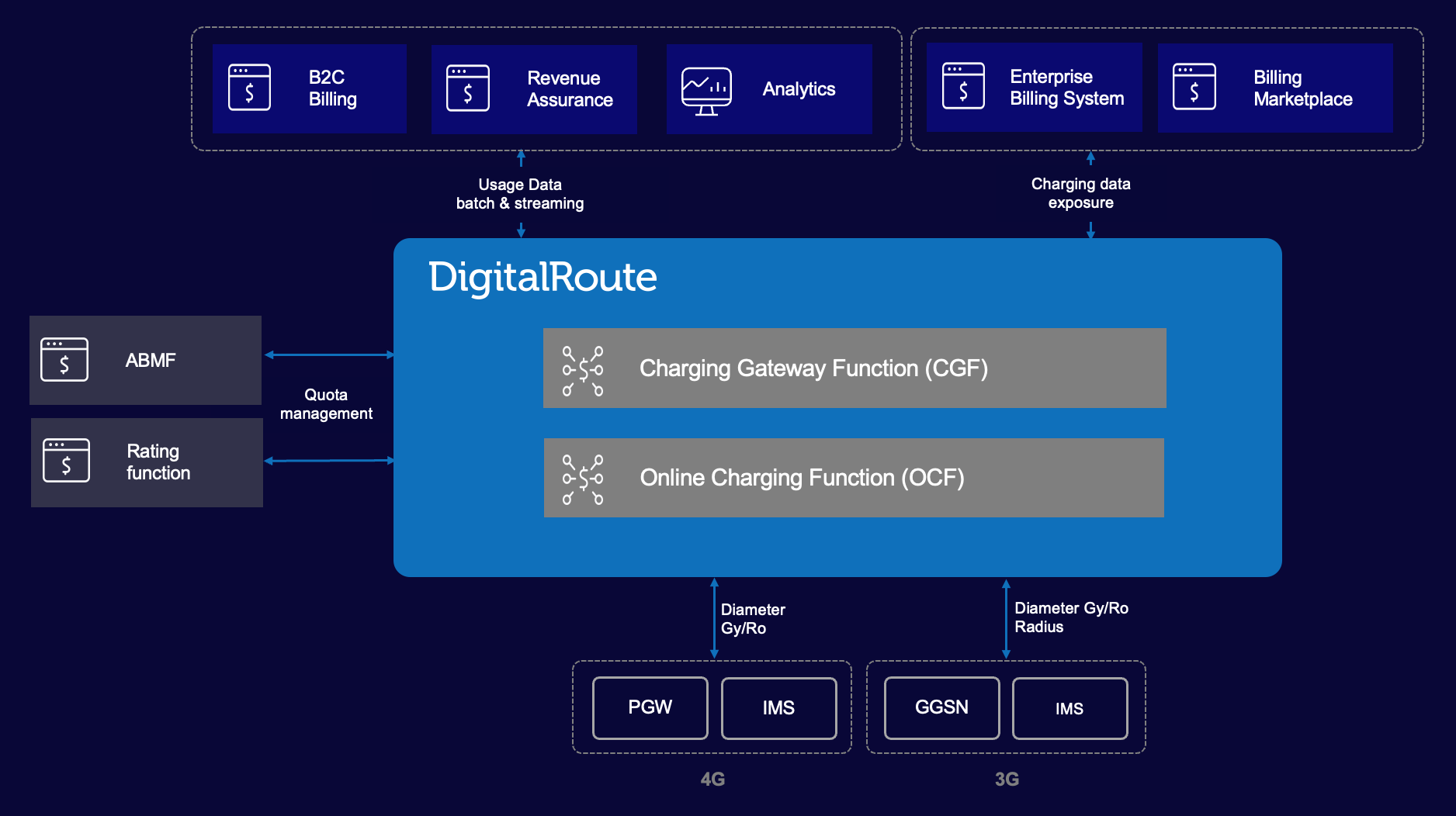Select the PGW box under 4G
This screenshot has height=816, width=1456.
[650, 707]
